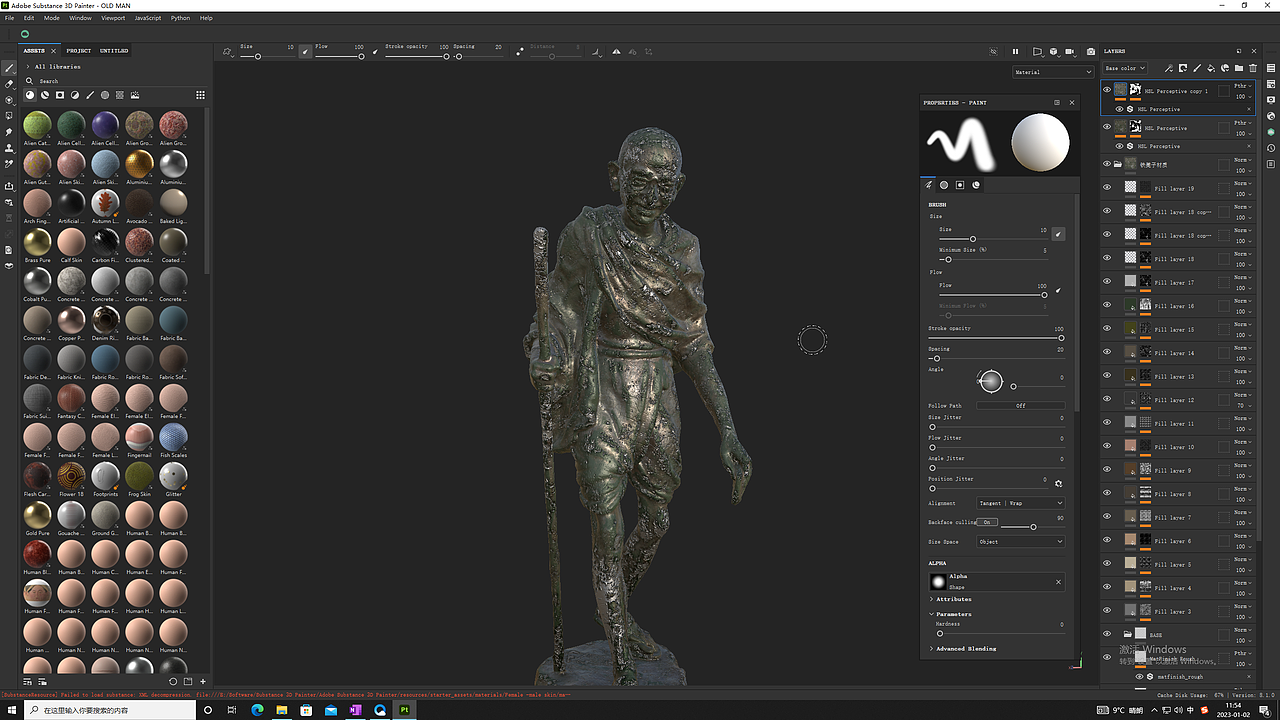Hide the Fill layer 14
Image resolution: width=1280 pixels, height=720 pixels.
[x=1107, y=353]
